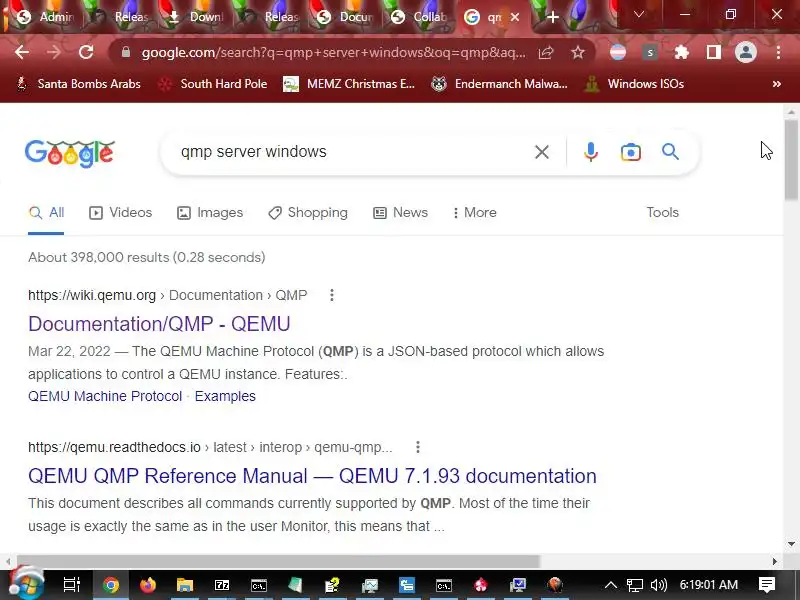Image resolution: width=800 pixels, height=600 pixels.
Task: Go back to previous page
Action: coord(22,52)
